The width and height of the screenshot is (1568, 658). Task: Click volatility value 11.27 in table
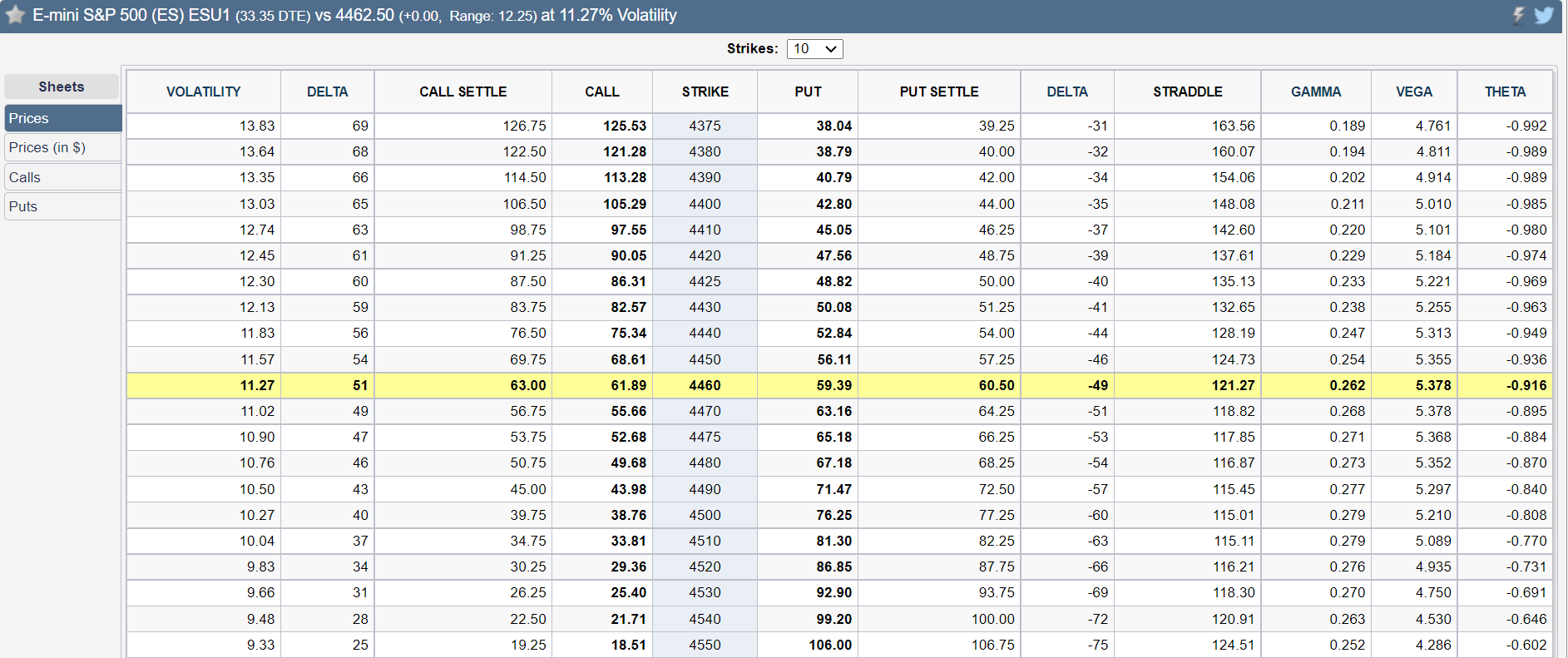[x=257, y=385]
